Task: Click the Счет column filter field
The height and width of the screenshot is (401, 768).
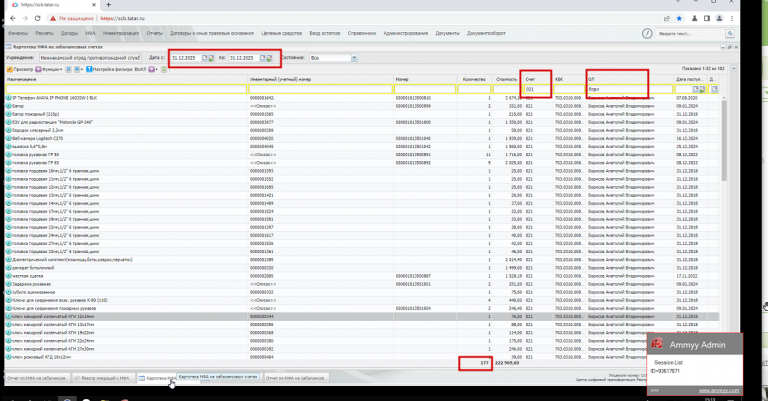Action: click(537, 89)
